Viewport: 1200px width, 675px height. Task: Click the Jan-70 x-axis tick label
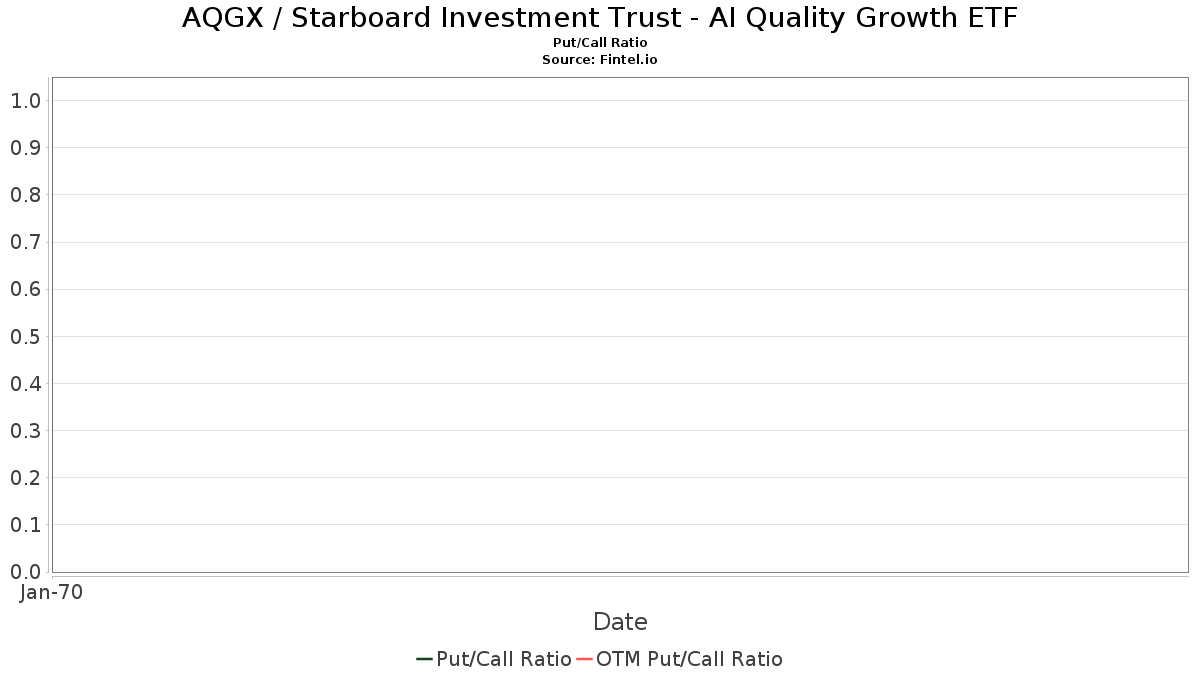52,592
